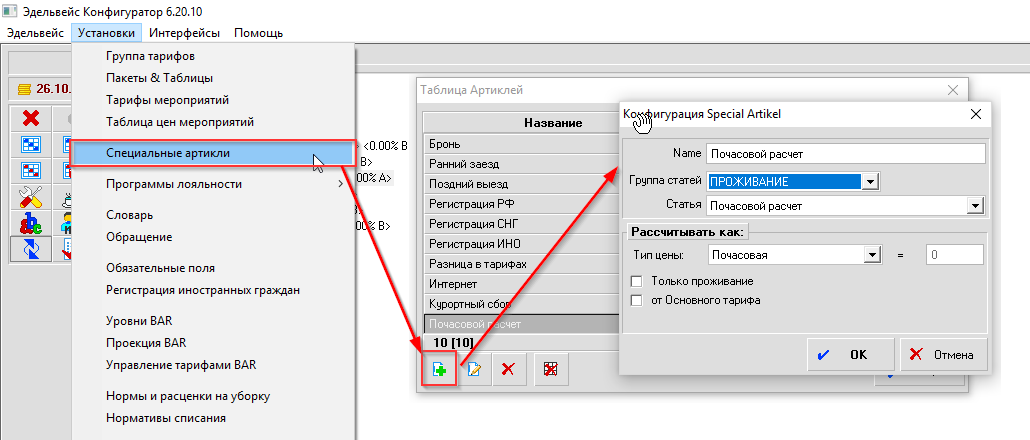Click the Name input field
Image resolution: width=1030 pixels, height=440 pixels.
845,154
